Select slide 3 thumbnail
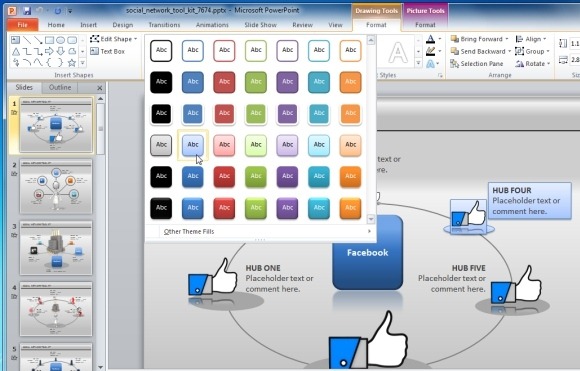580x371 pixels. pyautogui.click(x=56, y=248)
